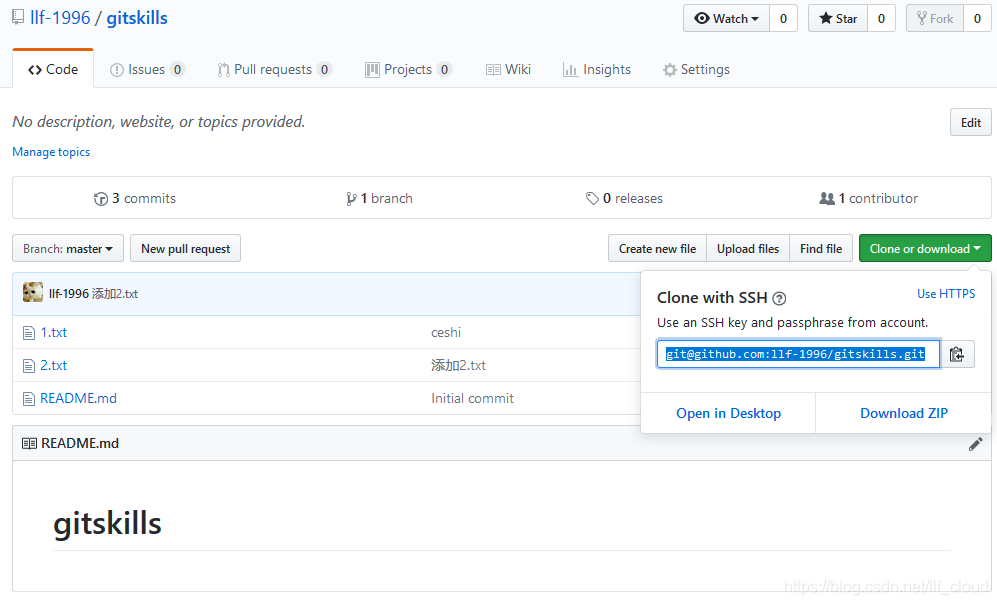Open the README.md file link
Viewport: 997px width, 605px height.
[x=78, y=399]
